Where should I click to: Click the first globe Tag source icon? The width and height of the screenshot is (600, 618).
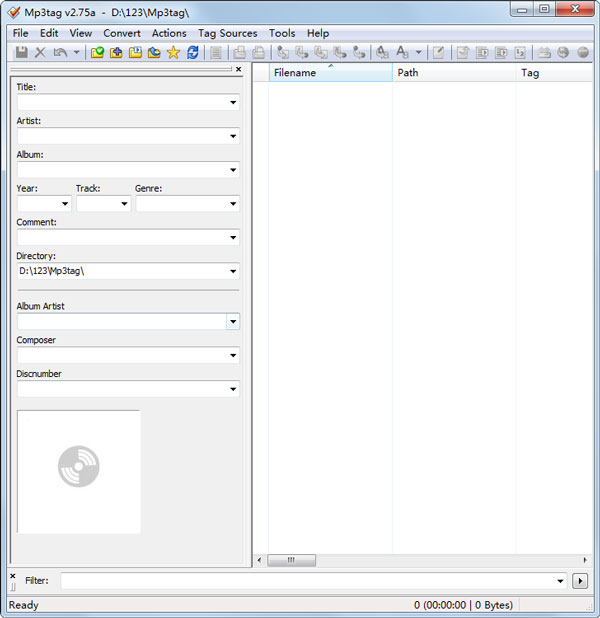(563, 52)
